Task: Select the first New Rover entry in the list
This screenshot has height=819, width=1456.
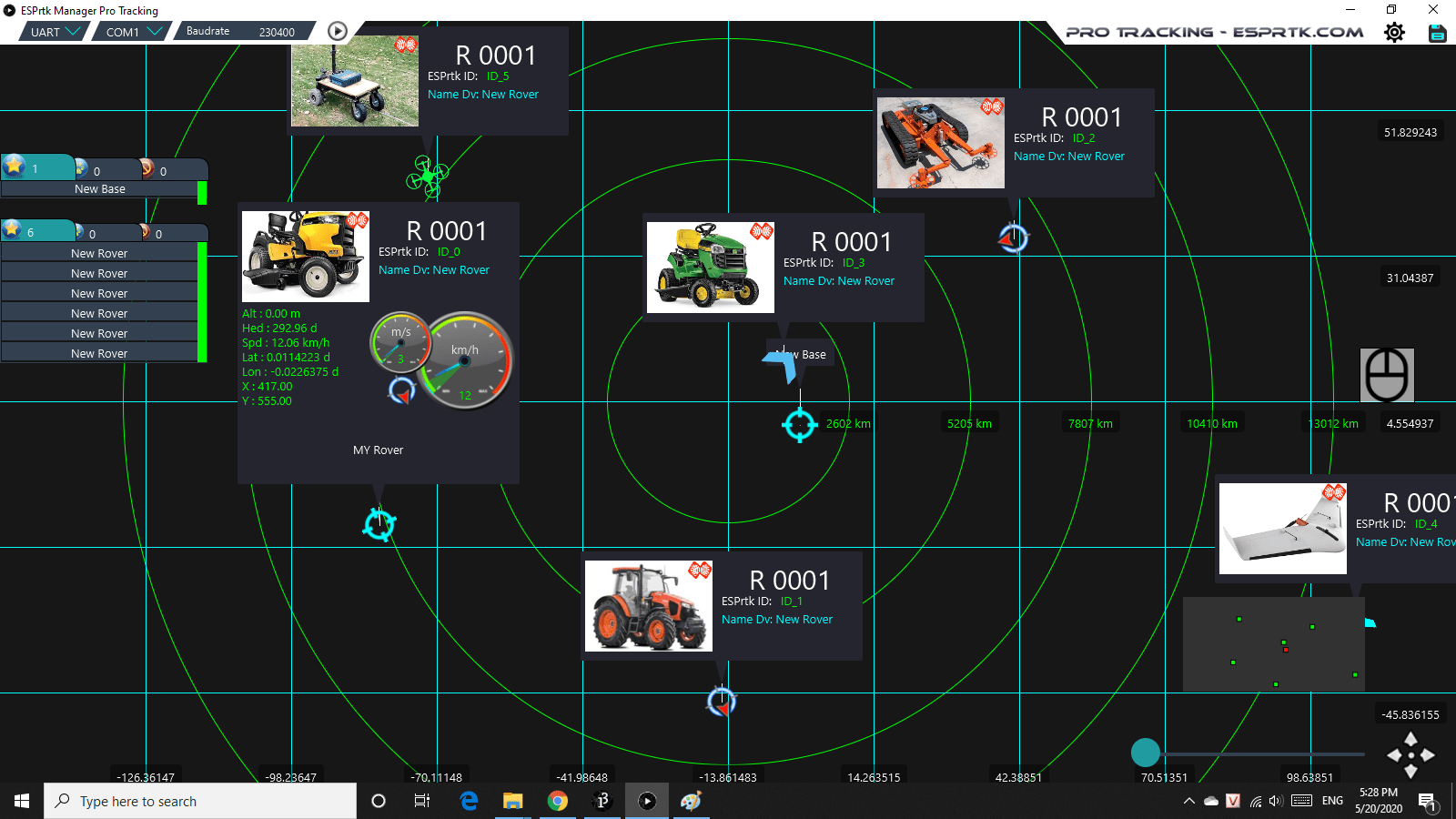Action: pos(100,252)
